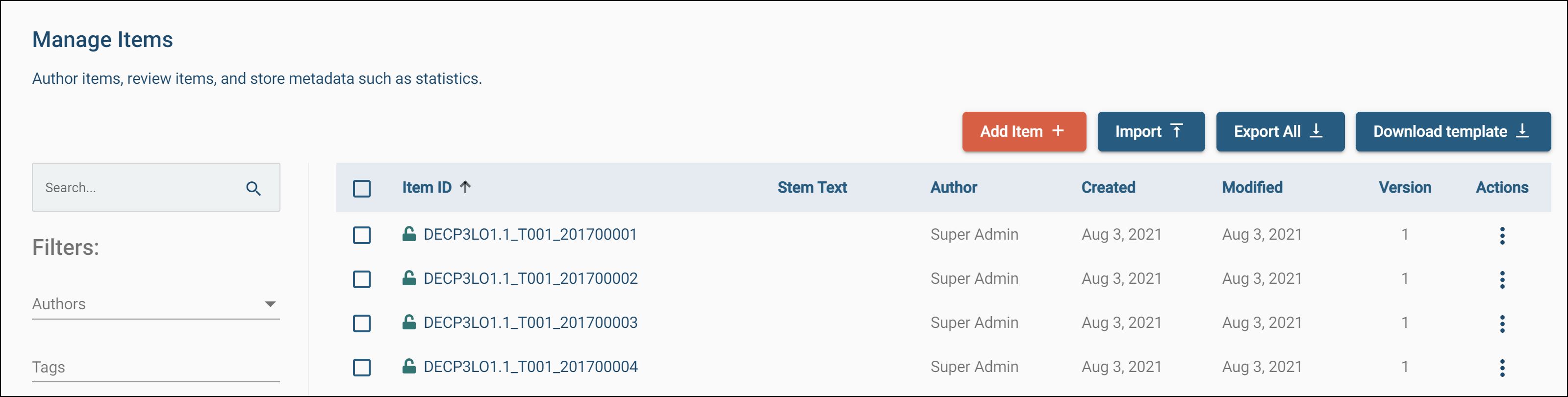Click the Item ID sort arrow
The height and width of the screenshot is (397, 1568).
466,187
